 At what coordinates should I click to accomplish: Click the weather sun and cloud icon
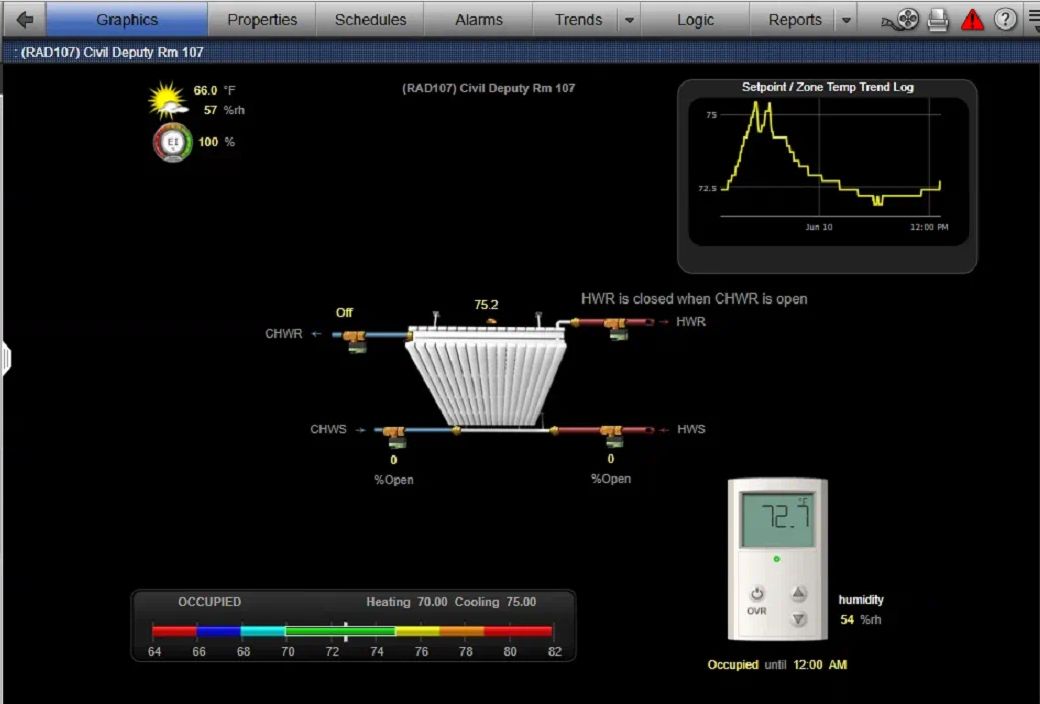pos(166,100)
